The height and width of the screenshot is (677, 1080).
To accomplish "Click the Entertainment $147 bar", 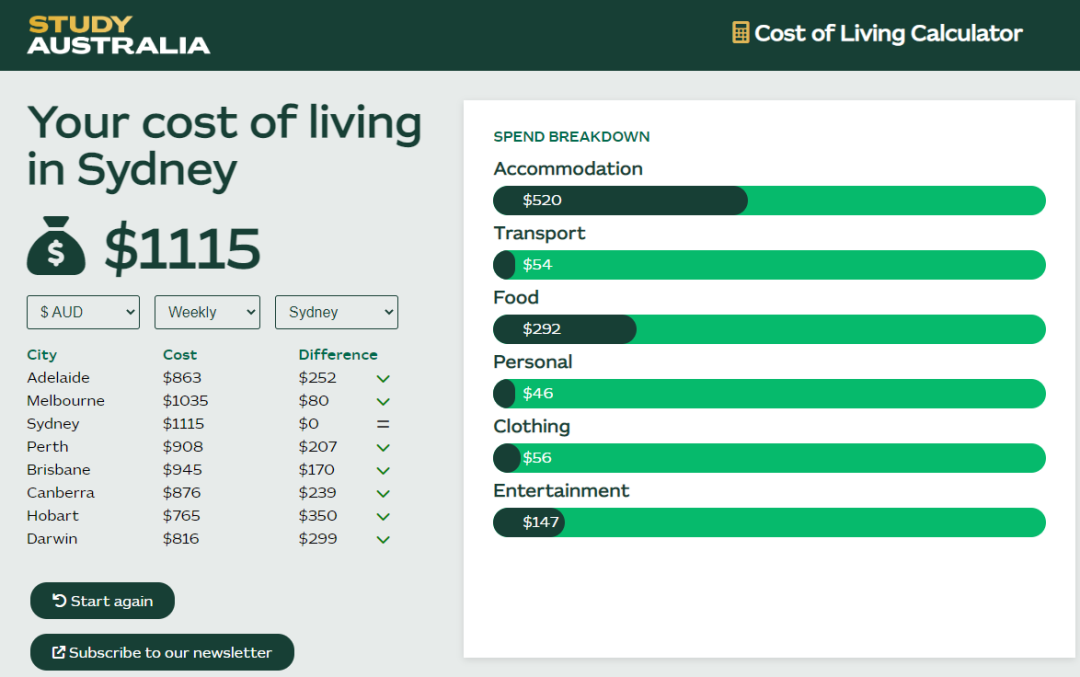I will coord(530,522).
